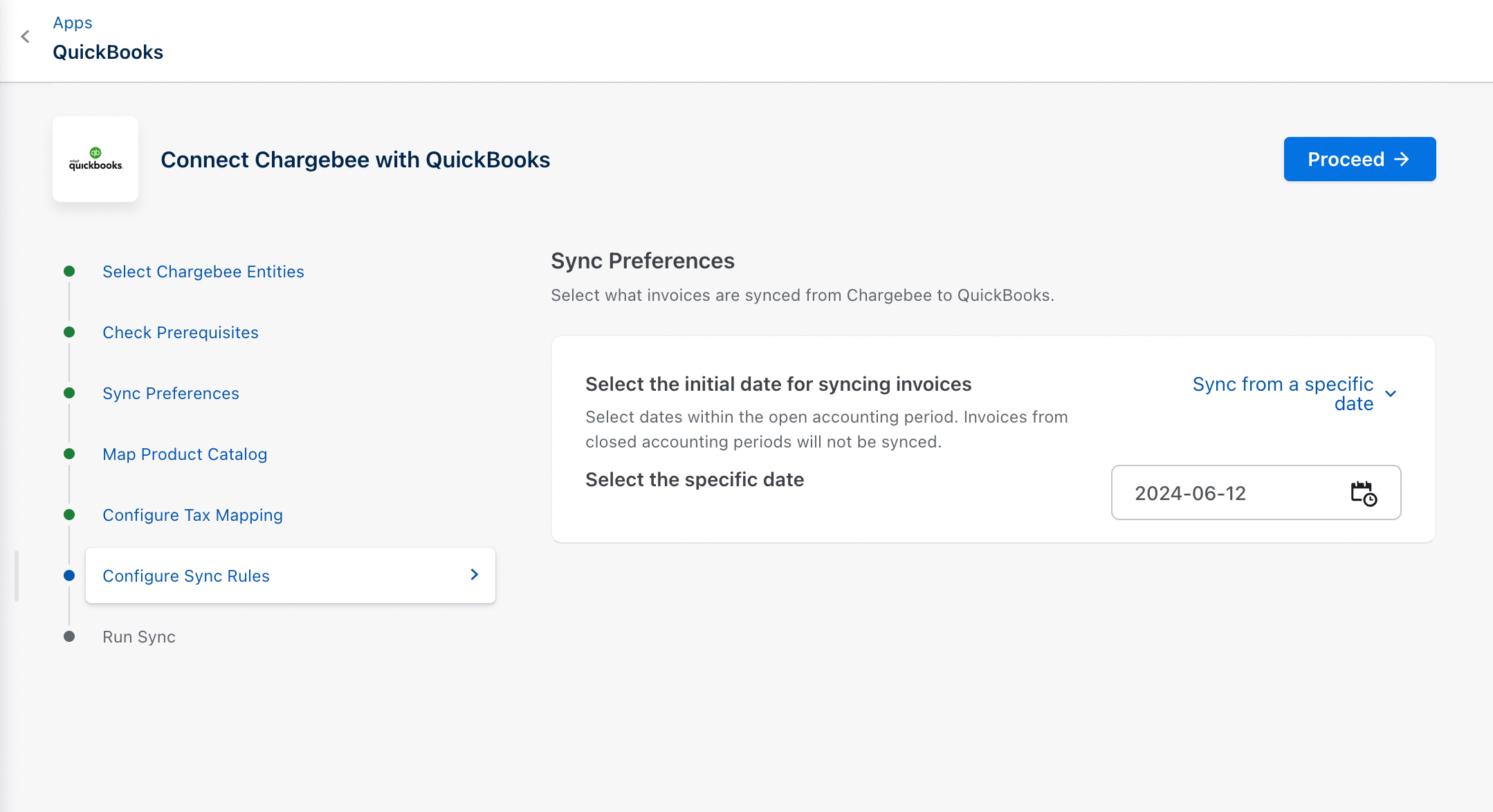
Task: Click the green dot beside Map Product Catalog
Action: (x=69, y=454)
